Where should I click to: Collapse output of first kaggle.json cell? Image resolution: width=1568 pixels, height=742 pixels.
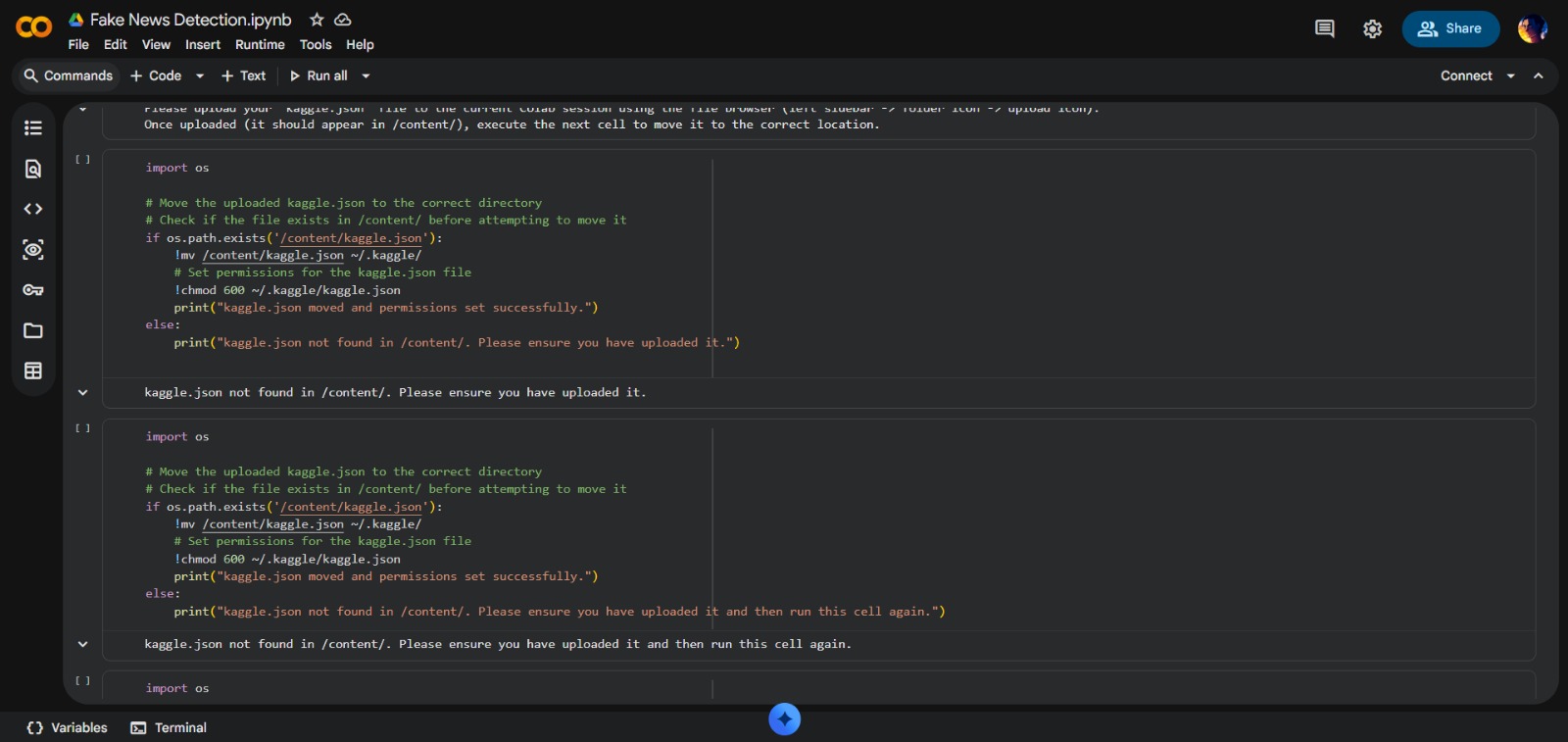coord(83,393)
